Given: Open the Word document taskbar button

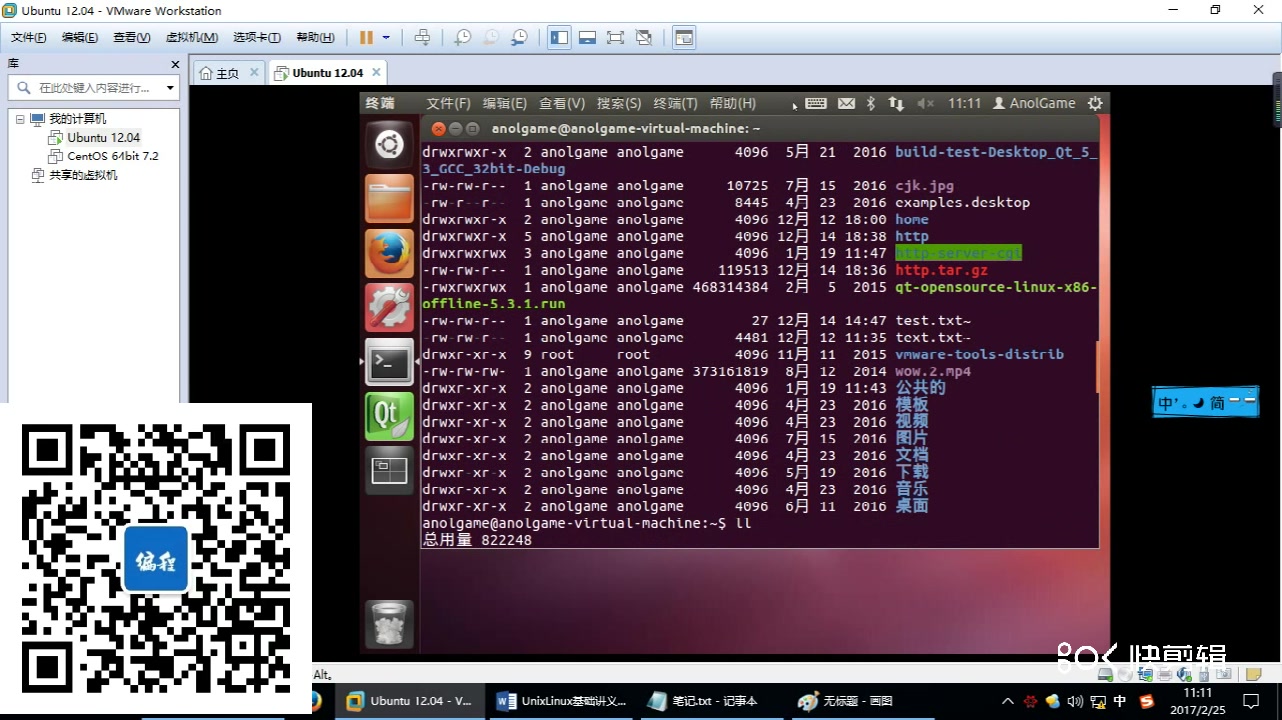Looking at the screenshot, I should click(x=562, y=701).
